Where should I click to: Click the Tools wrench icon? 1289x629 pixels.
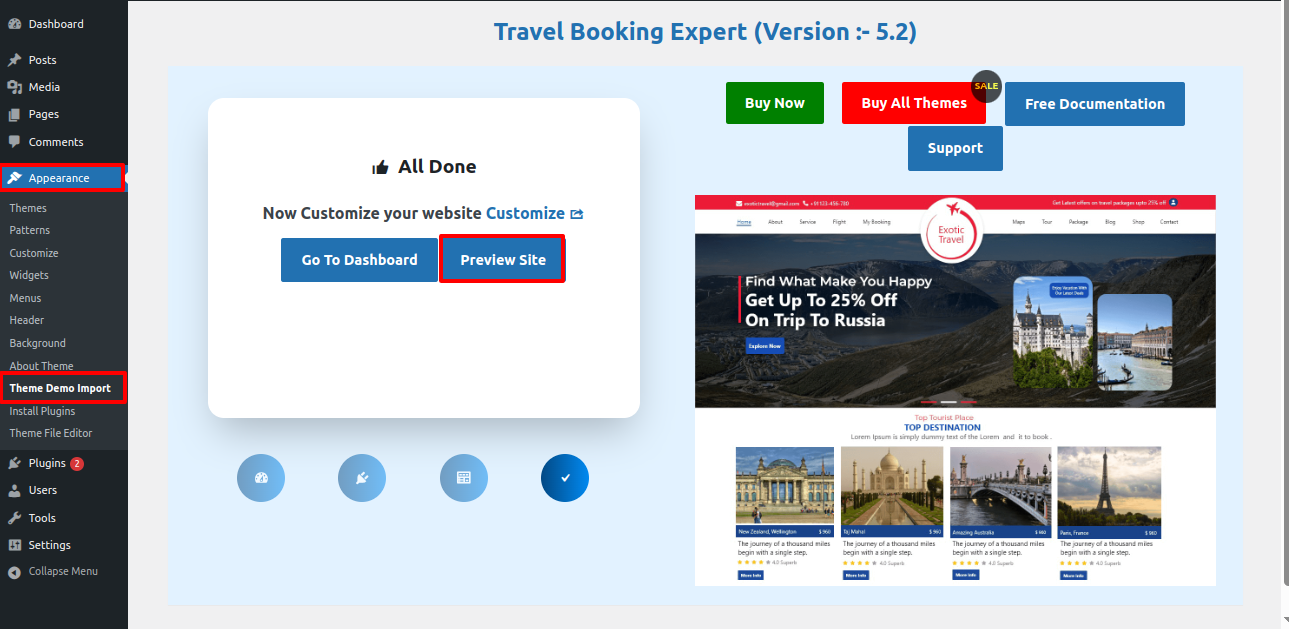(14, 518)
